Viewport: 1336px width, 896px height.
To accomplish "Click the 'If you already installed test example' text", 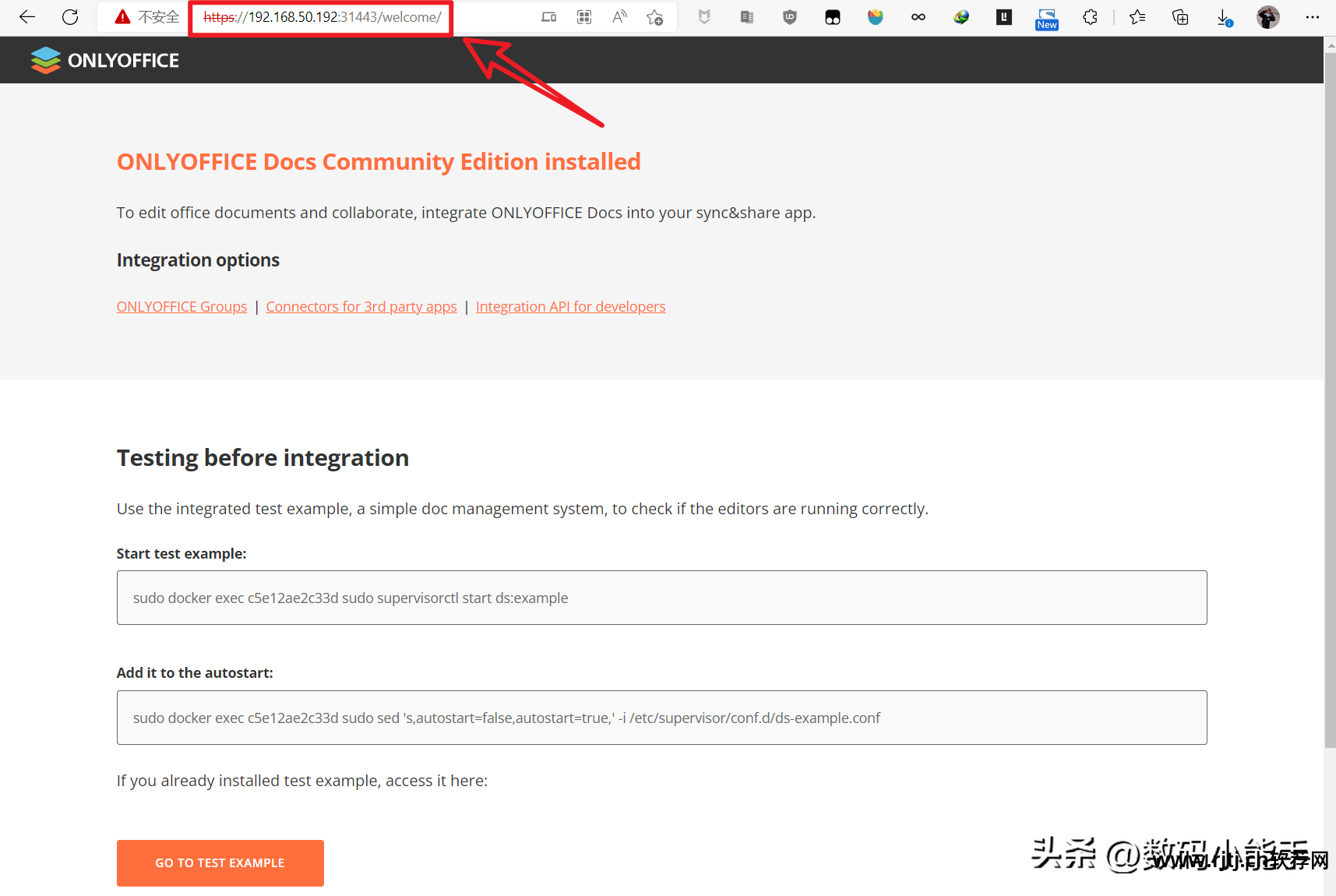I will 302,781.
